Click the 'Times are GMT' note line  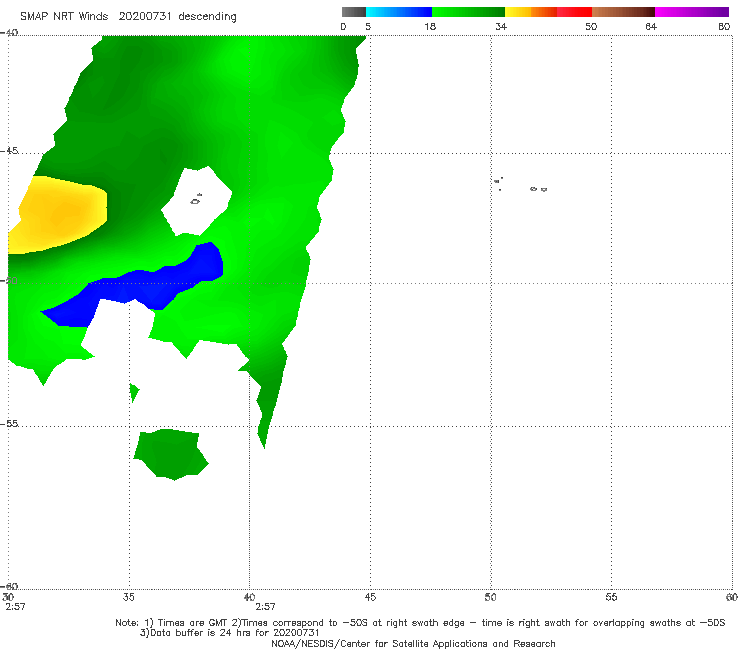tap(420, 623)
